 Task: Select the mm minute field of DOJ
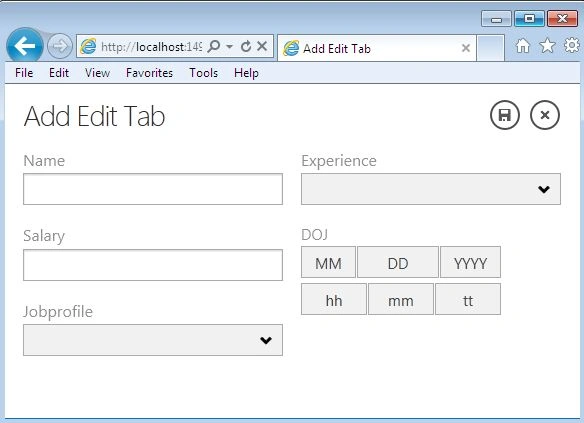[x=401, y=299]
